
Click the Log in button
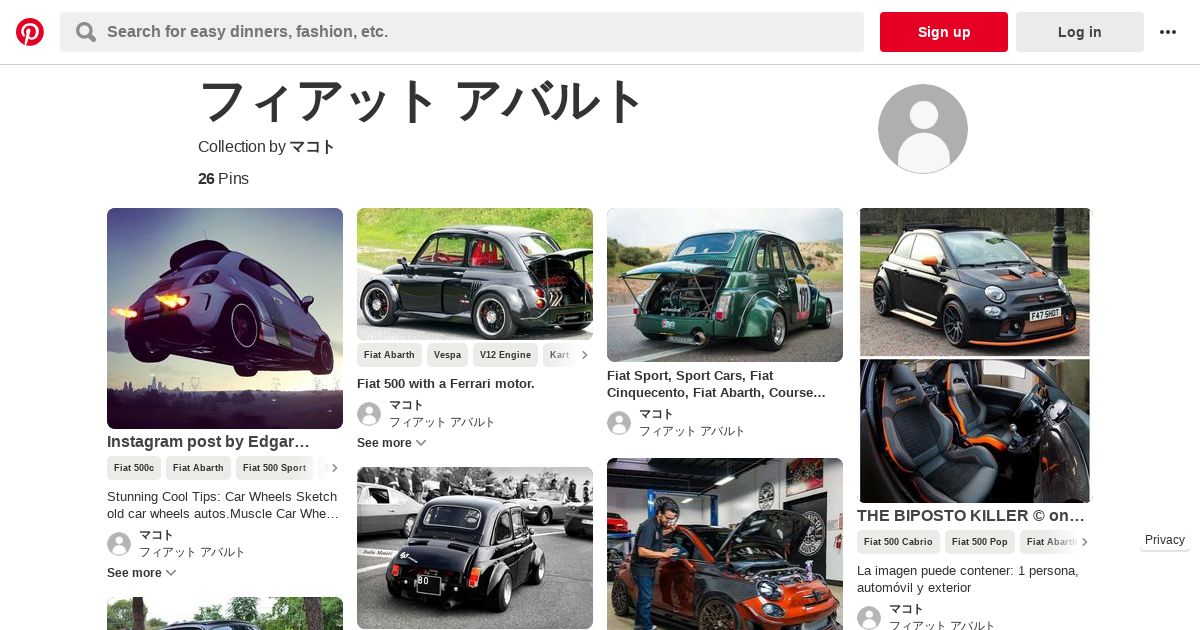[1080, 32]
